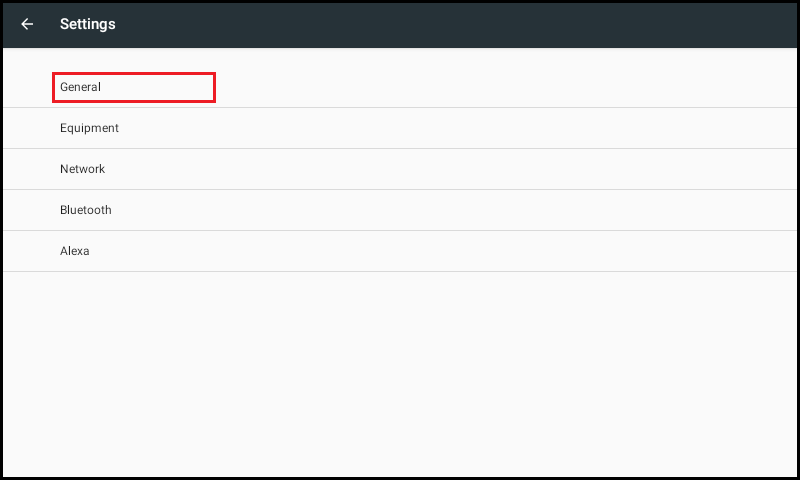Select Network from the settings list
The height and width of the screenshot is (480, 800).
pos(400,169)
